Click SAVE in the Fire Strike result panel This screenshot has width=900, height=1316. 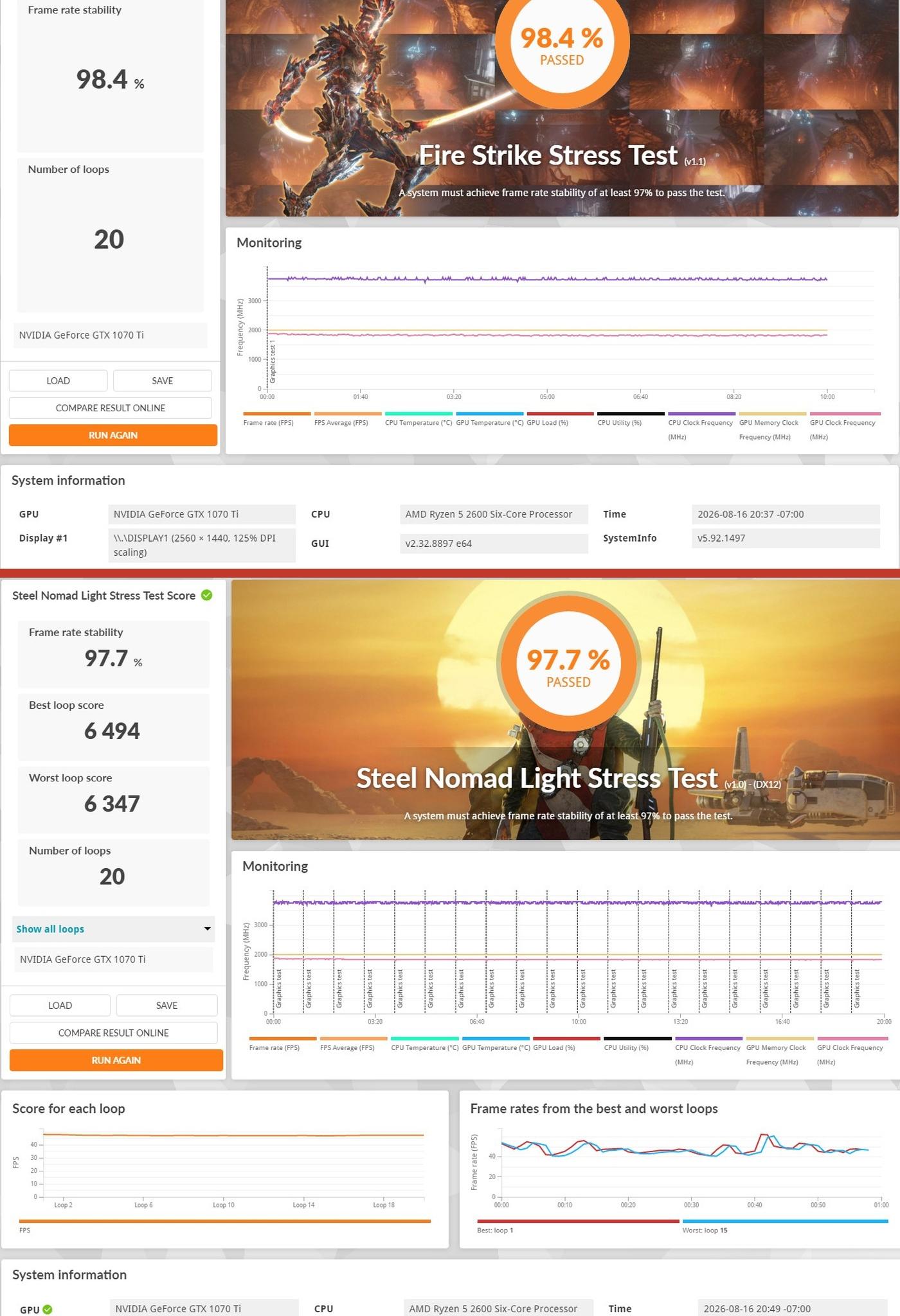pyautogui.click(x=163, y=380)
